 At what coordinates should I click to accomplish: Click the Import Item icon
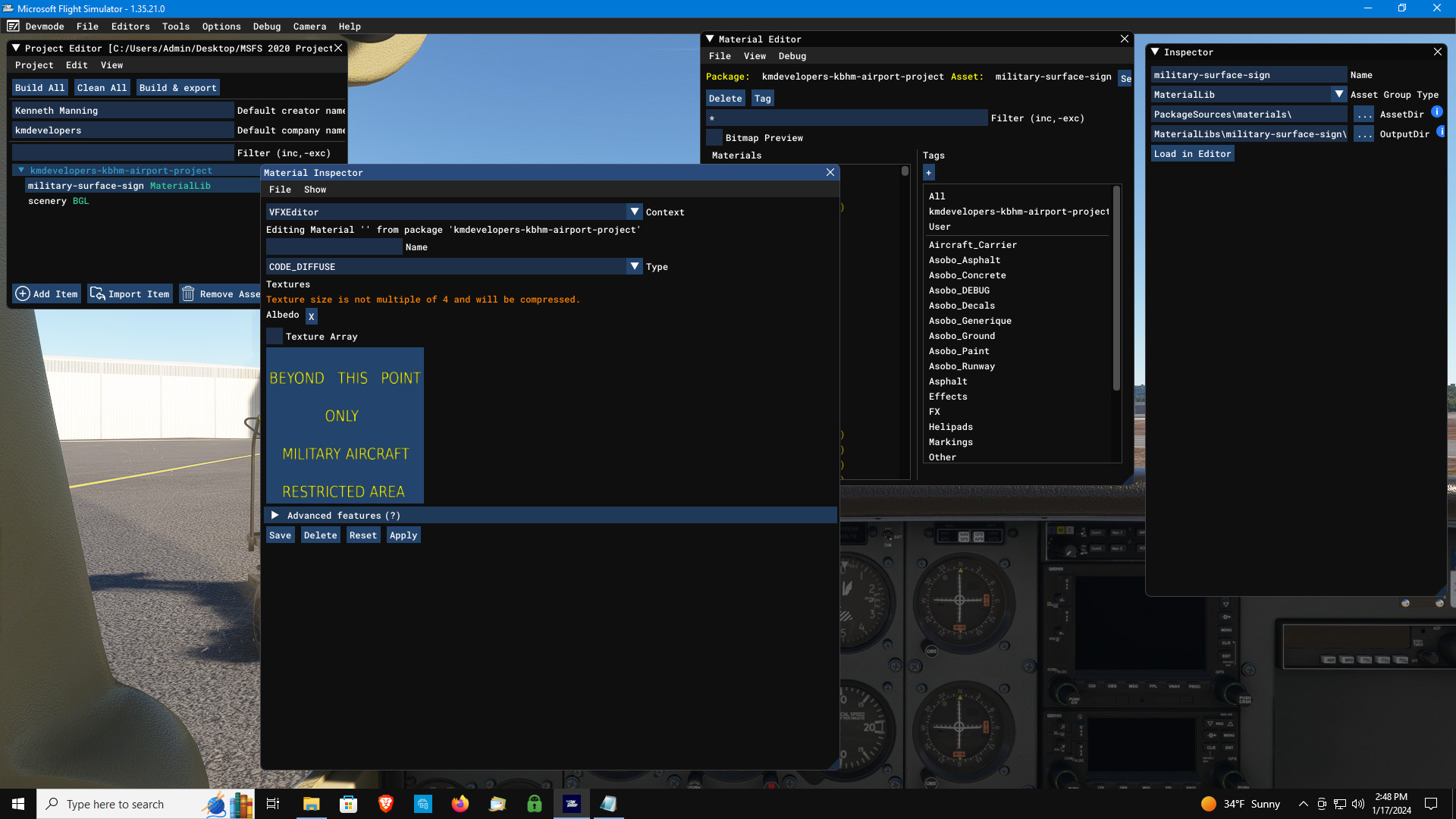(x=97, y=293)
